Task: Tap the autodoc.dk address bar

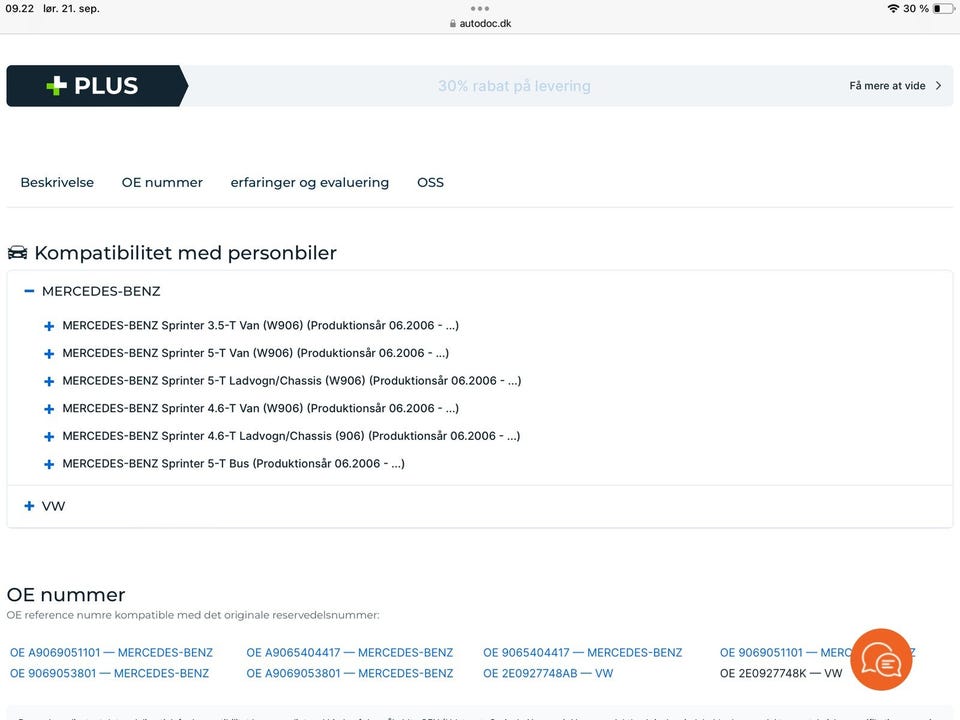Action: pyautogui.click(x=480, y=23)
